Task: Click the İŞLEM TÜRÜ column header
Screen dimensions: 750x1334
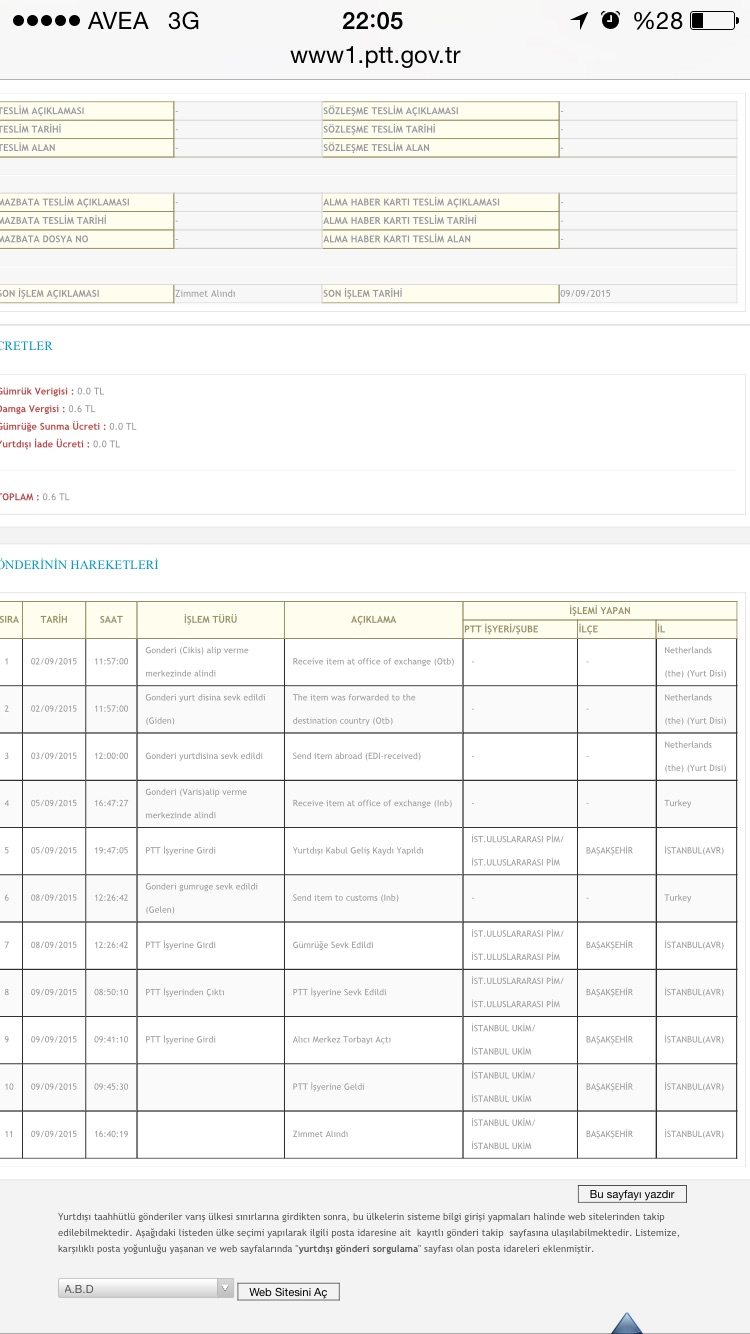Action: coord(210,619)
